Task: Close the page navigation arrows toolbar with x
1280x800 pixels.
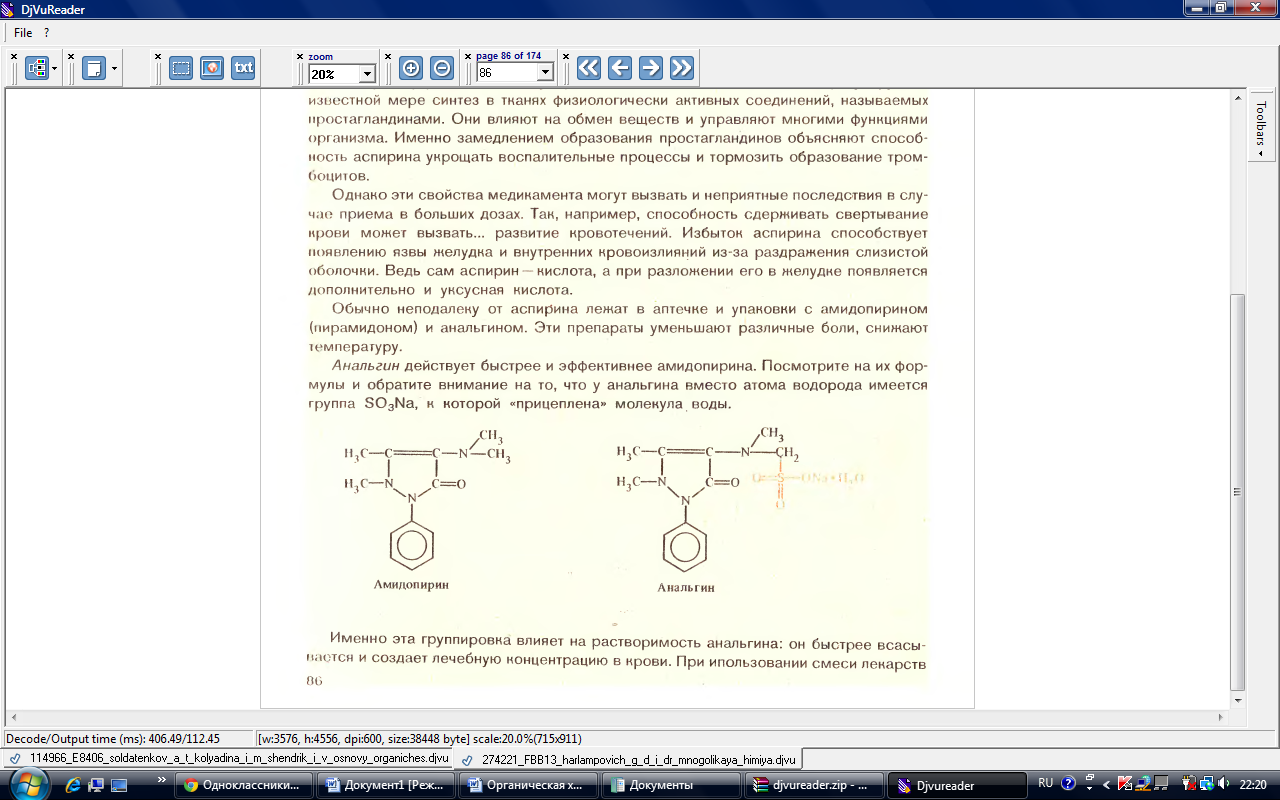Action: [x=566, y=56]
